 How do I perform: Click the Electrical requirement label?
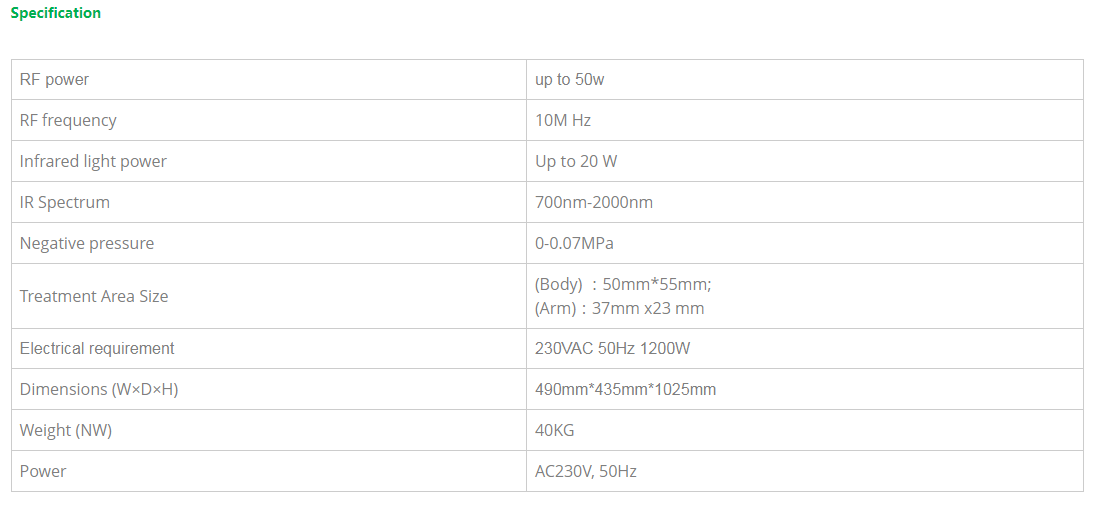coord(97,349)
